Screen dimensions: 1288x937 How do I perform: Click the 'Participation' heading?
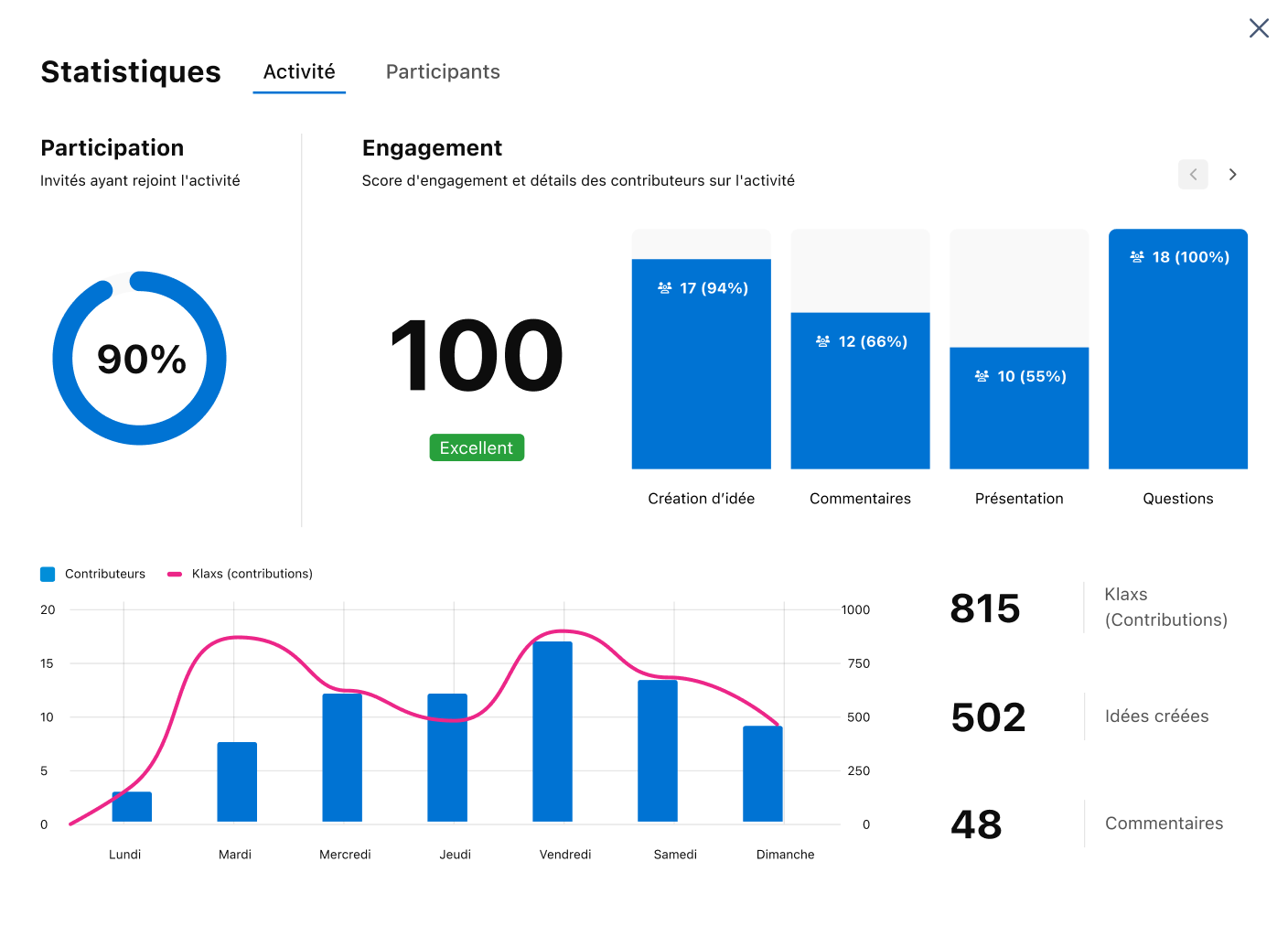[113, 148]
